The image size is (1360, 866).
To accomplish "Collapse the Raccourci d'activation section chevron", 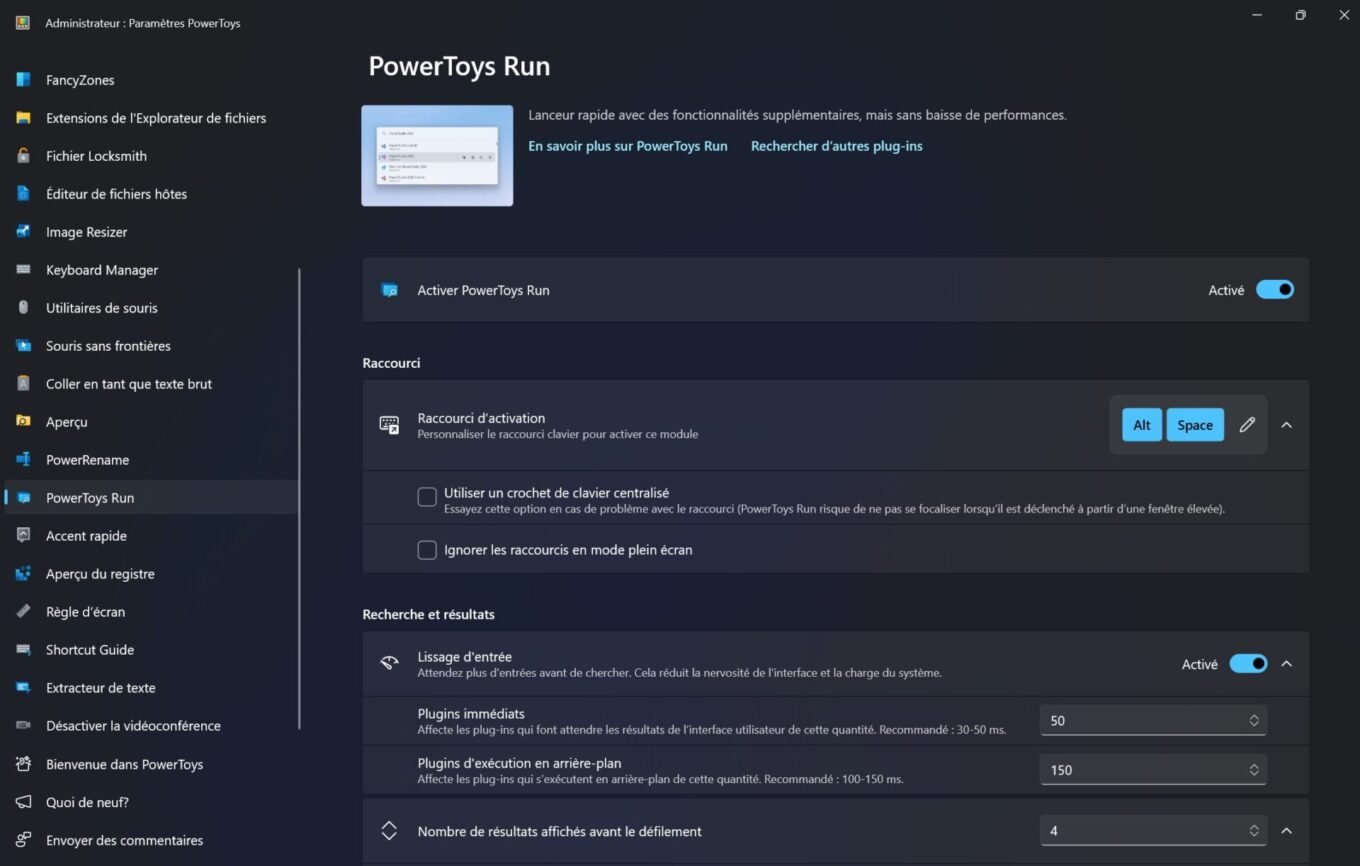I will click(x=1287, y=425).
